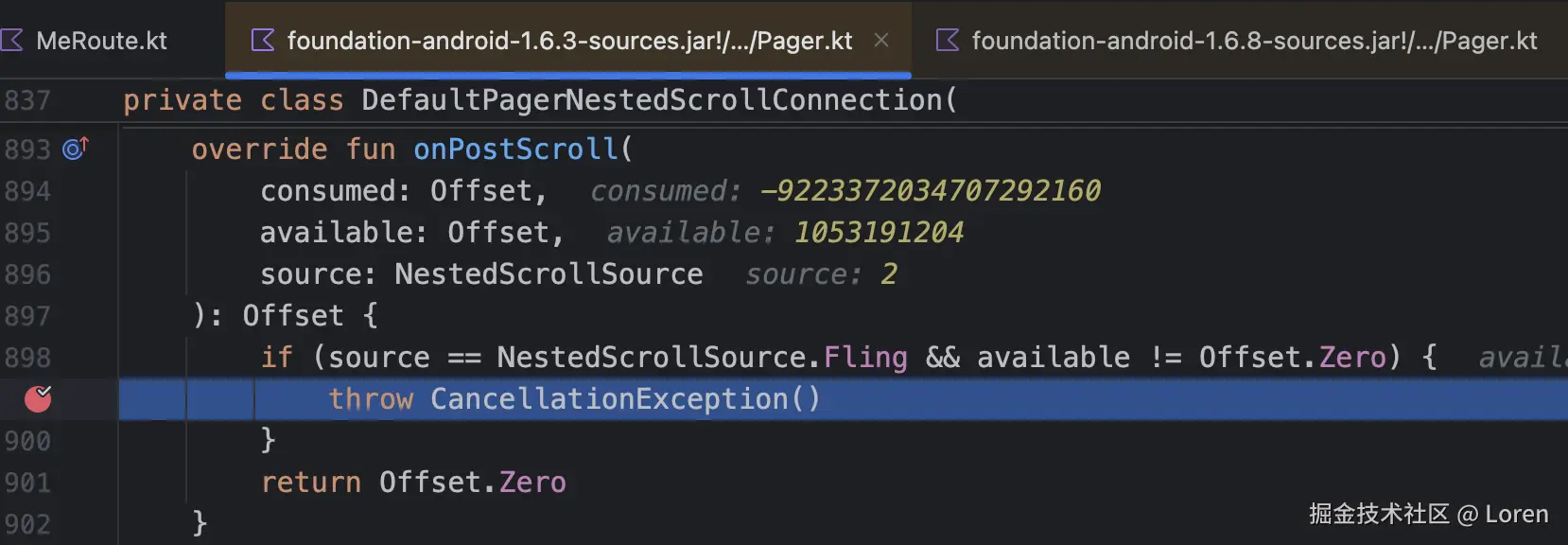1568x545 pixels.
Task: Switch to the MeRoute.kt tab
Action: [x=101, y=41]
